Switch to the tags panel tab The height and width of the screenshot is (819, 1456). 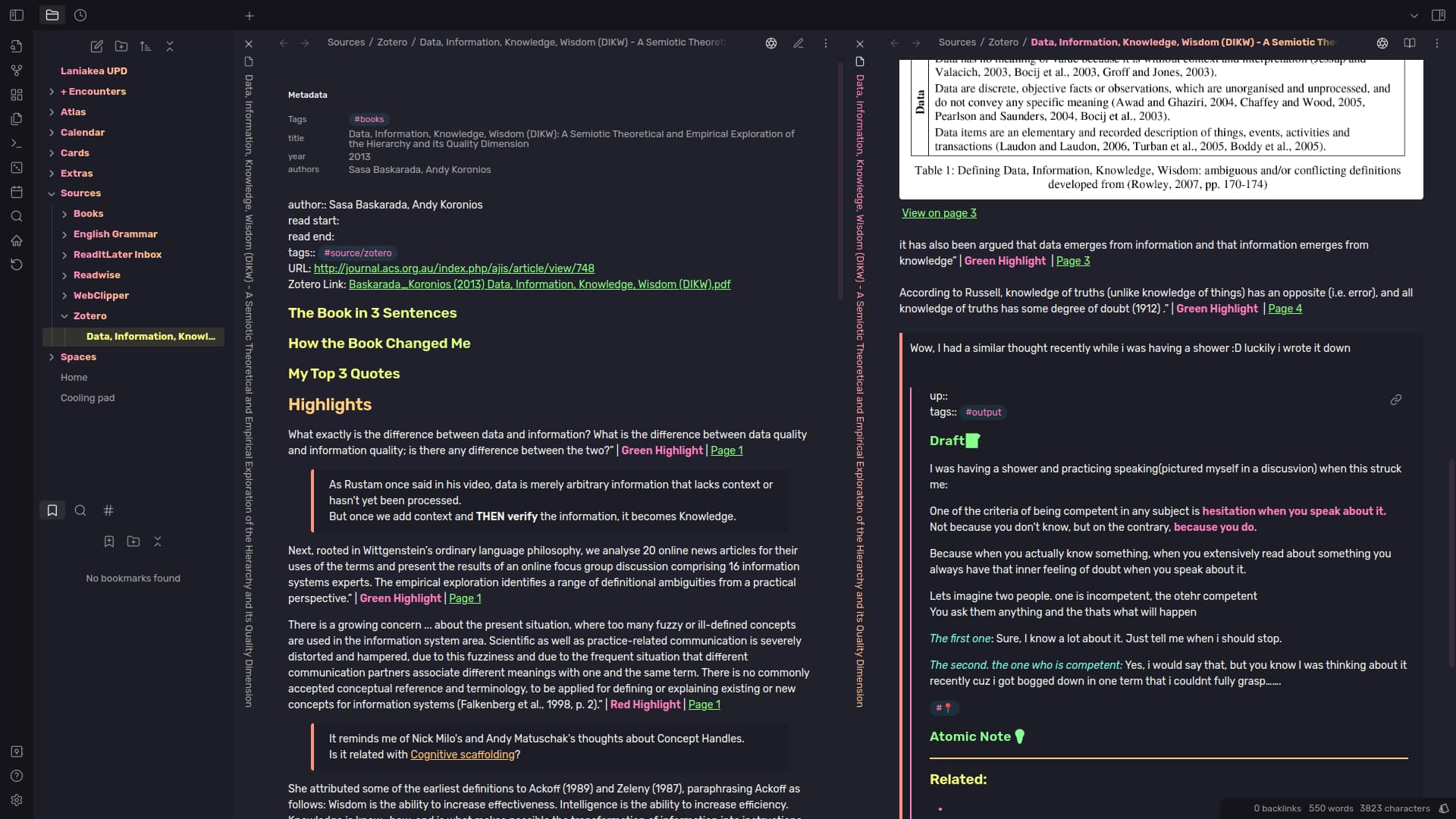tap(108, 510)
